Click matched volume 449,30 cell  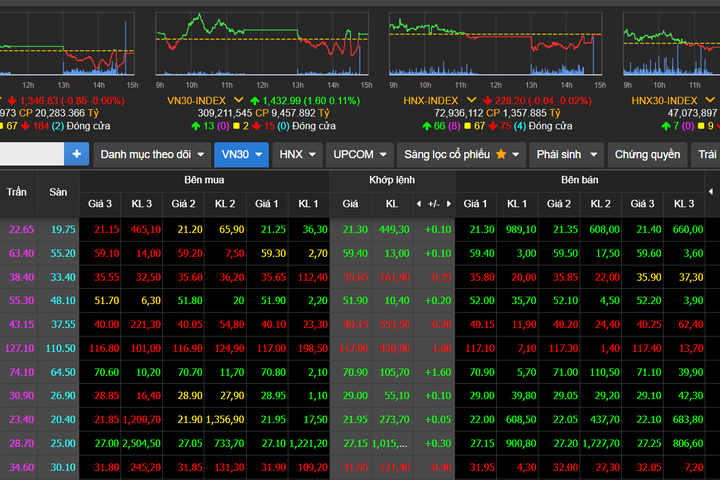[394, 229]
